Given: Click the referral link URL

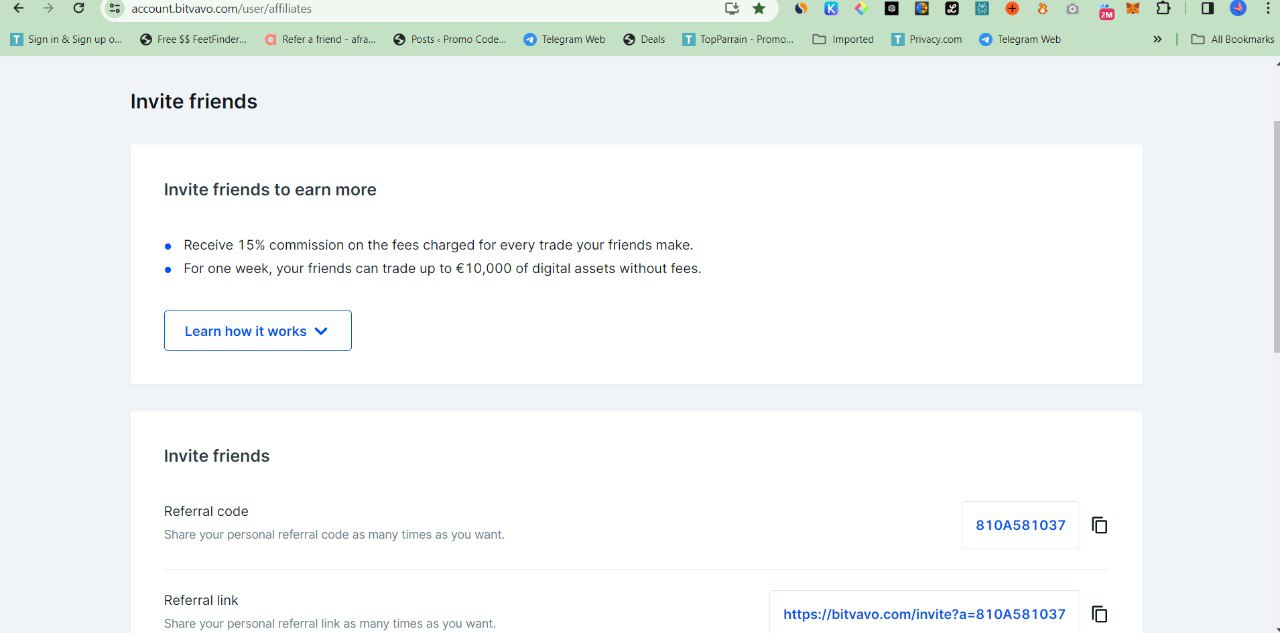Looking at the screenshot, I should coord(923,614).
